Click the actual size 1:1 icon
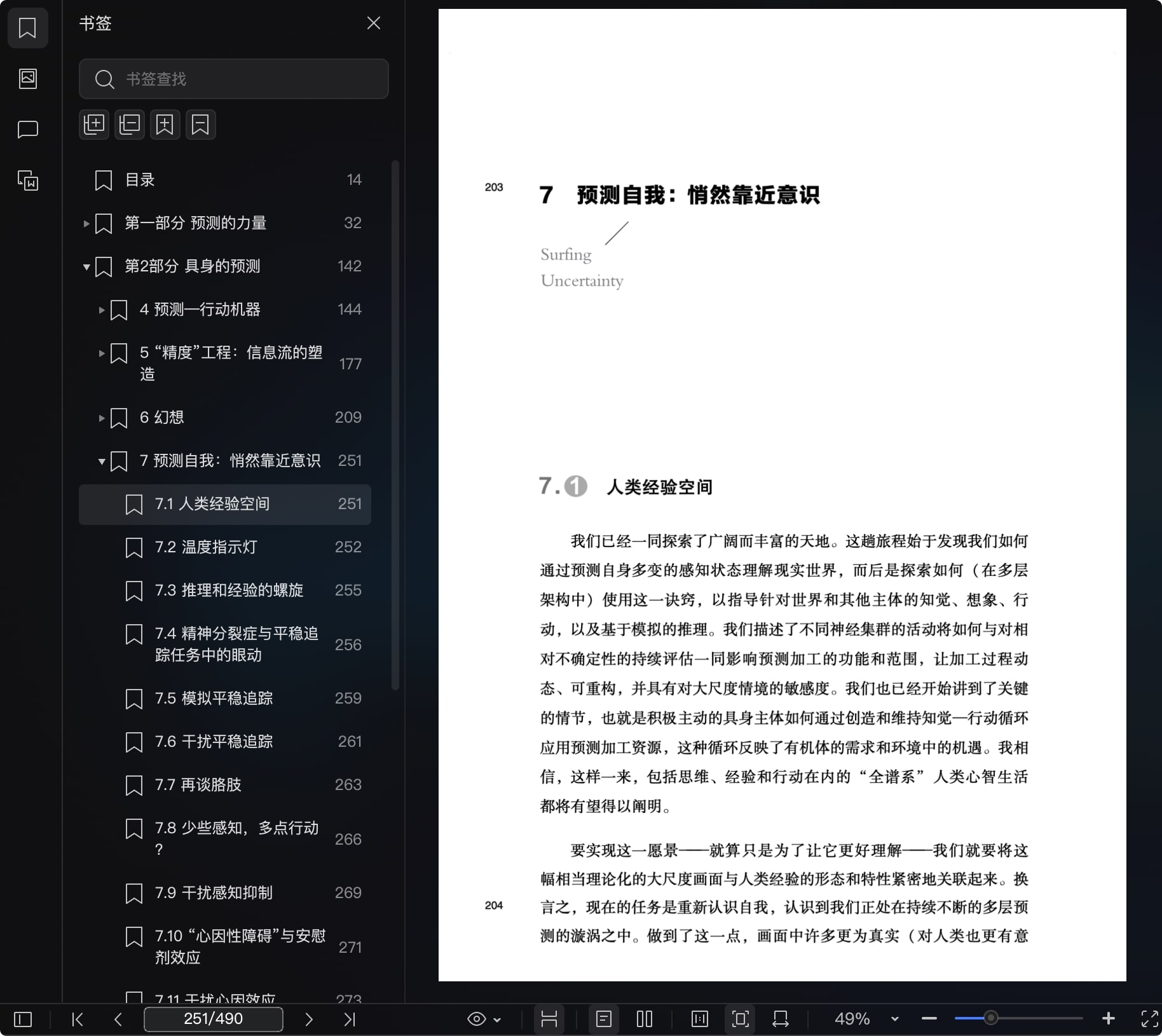This screenshot has width=1162, height=1036. coord(700,1019)
